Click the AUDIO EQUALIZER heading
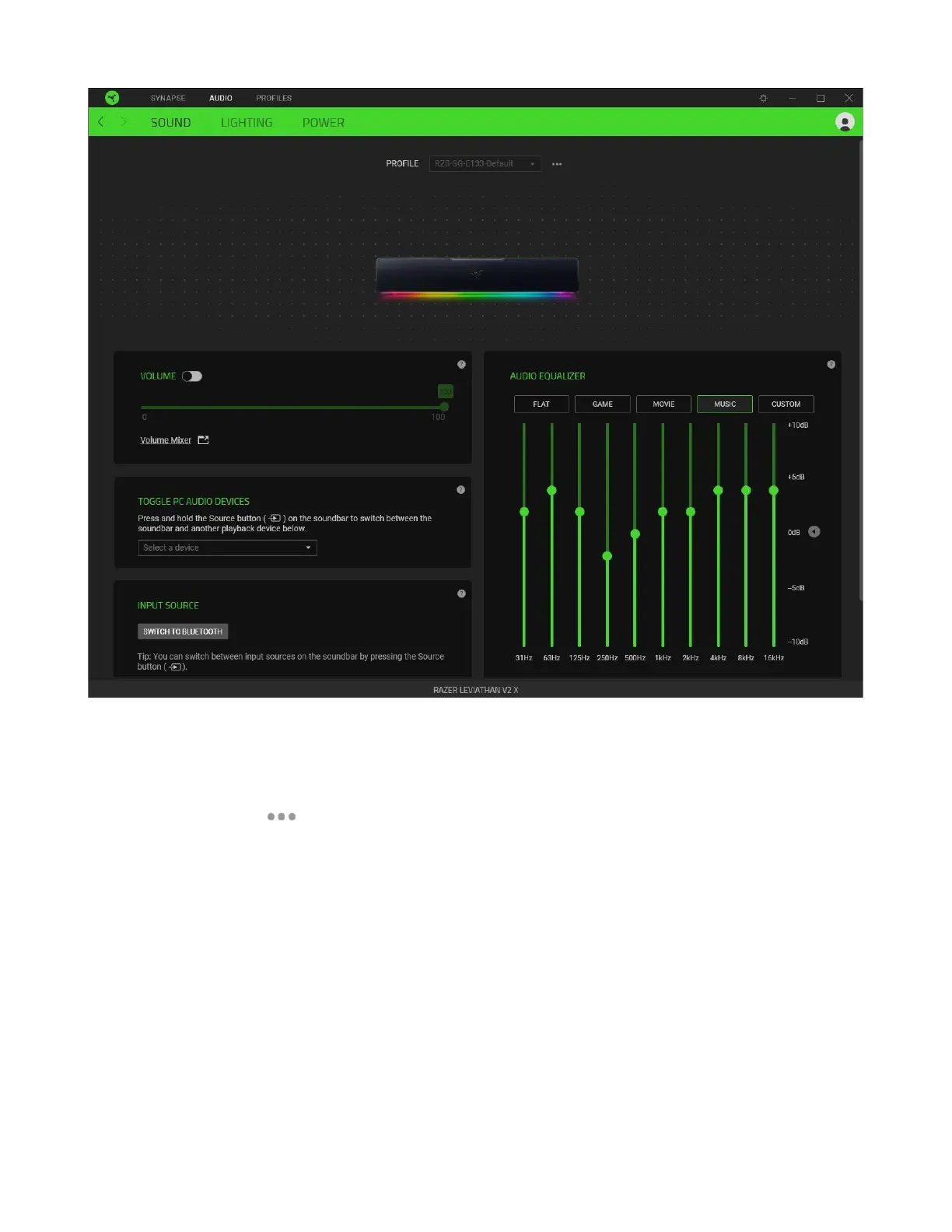 (x=548, y=376)
